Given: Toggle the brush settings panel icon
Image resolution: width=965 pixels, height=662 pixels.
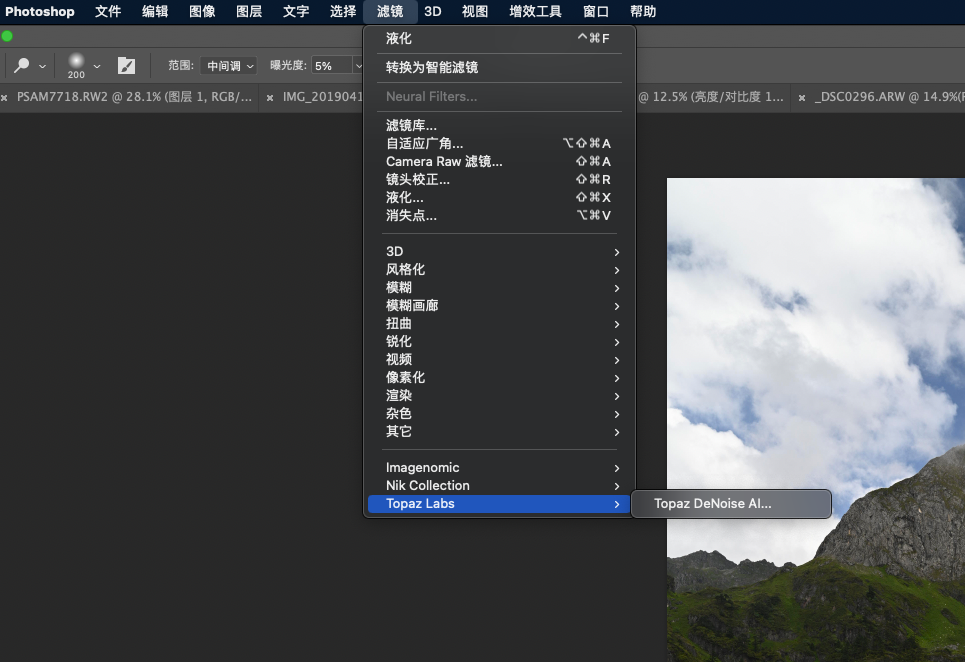Looking at the screenshot, I should [126, 65].
